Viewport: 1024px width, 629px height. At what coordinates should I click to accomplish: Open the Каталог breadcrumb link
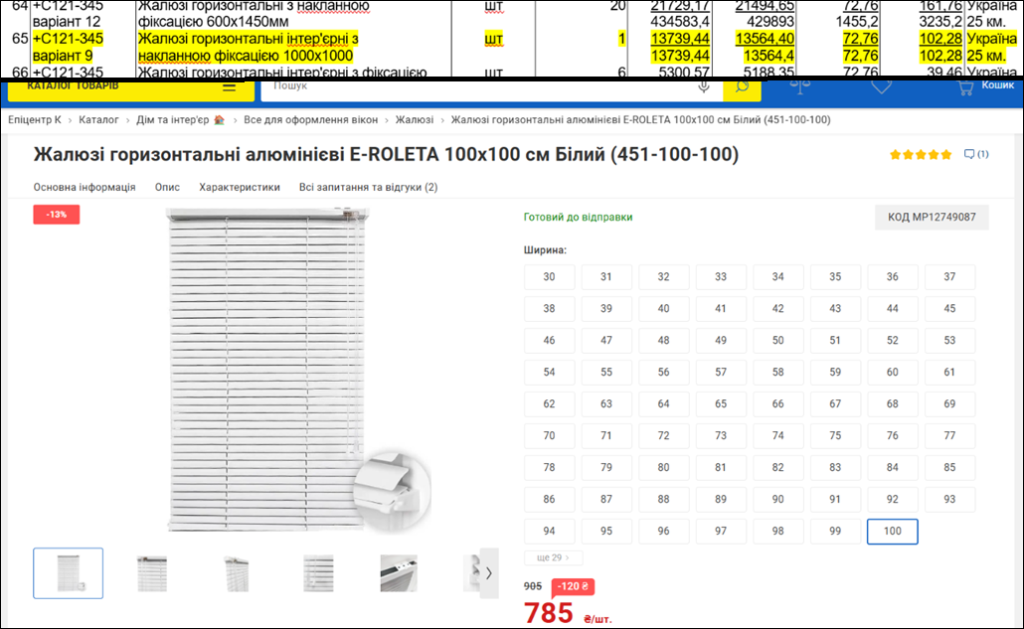pos(99,120)
